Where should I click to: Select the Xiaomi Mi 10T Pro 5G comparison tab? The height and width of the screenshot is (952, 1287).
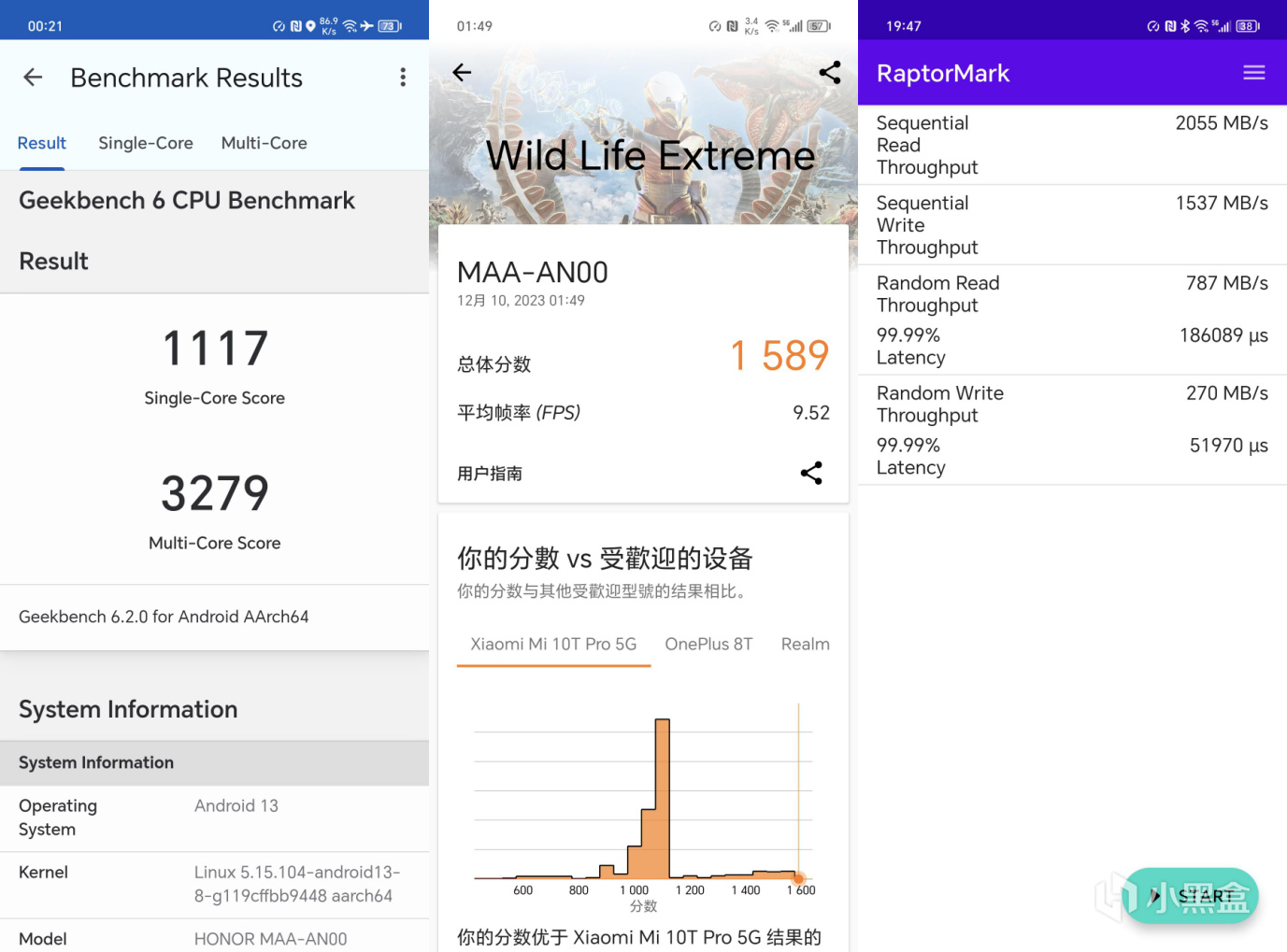(x=553, y=644)
